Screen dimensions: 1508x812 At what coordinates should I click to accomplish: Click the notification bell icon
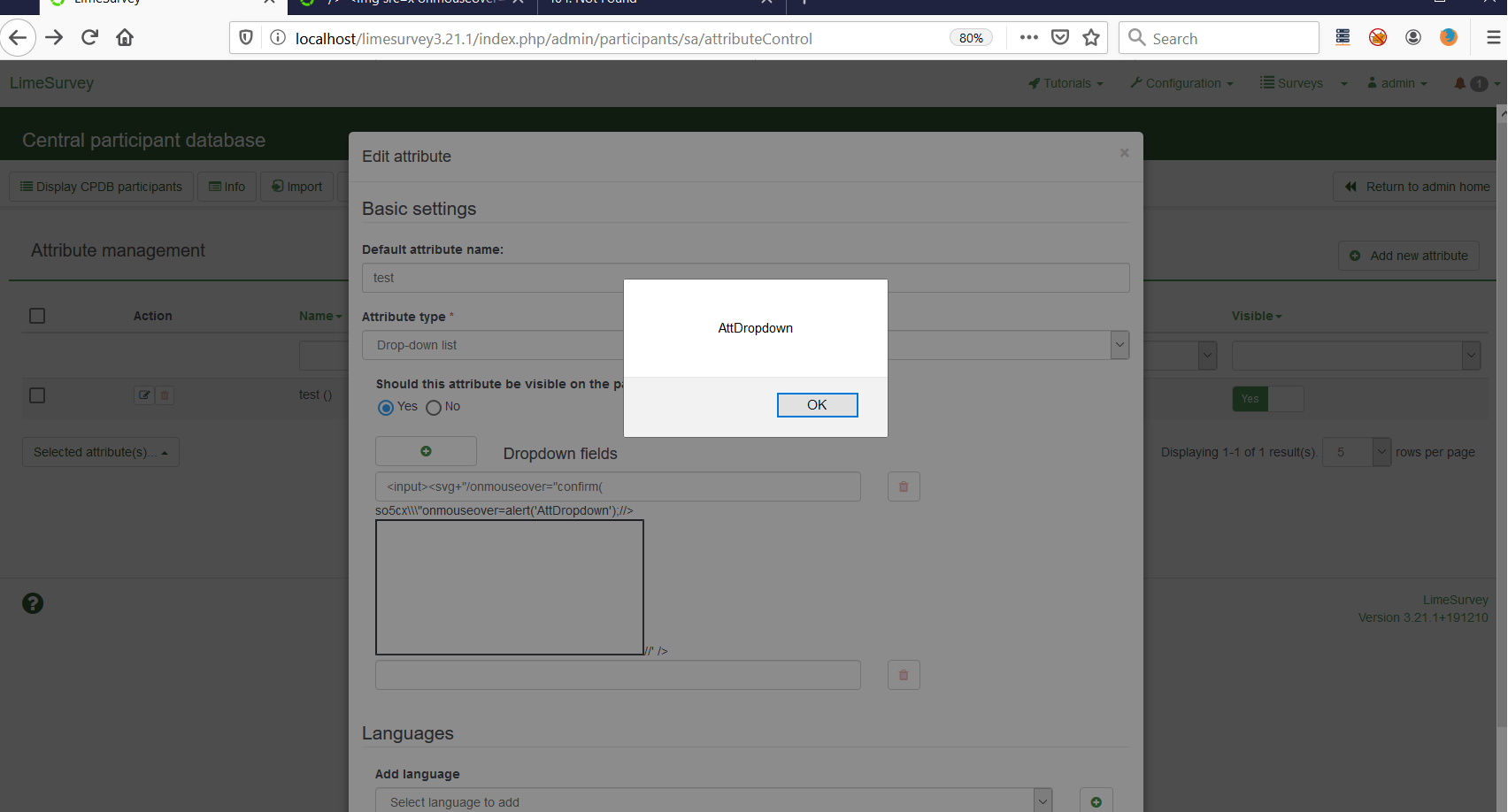tap(1460, 83)
